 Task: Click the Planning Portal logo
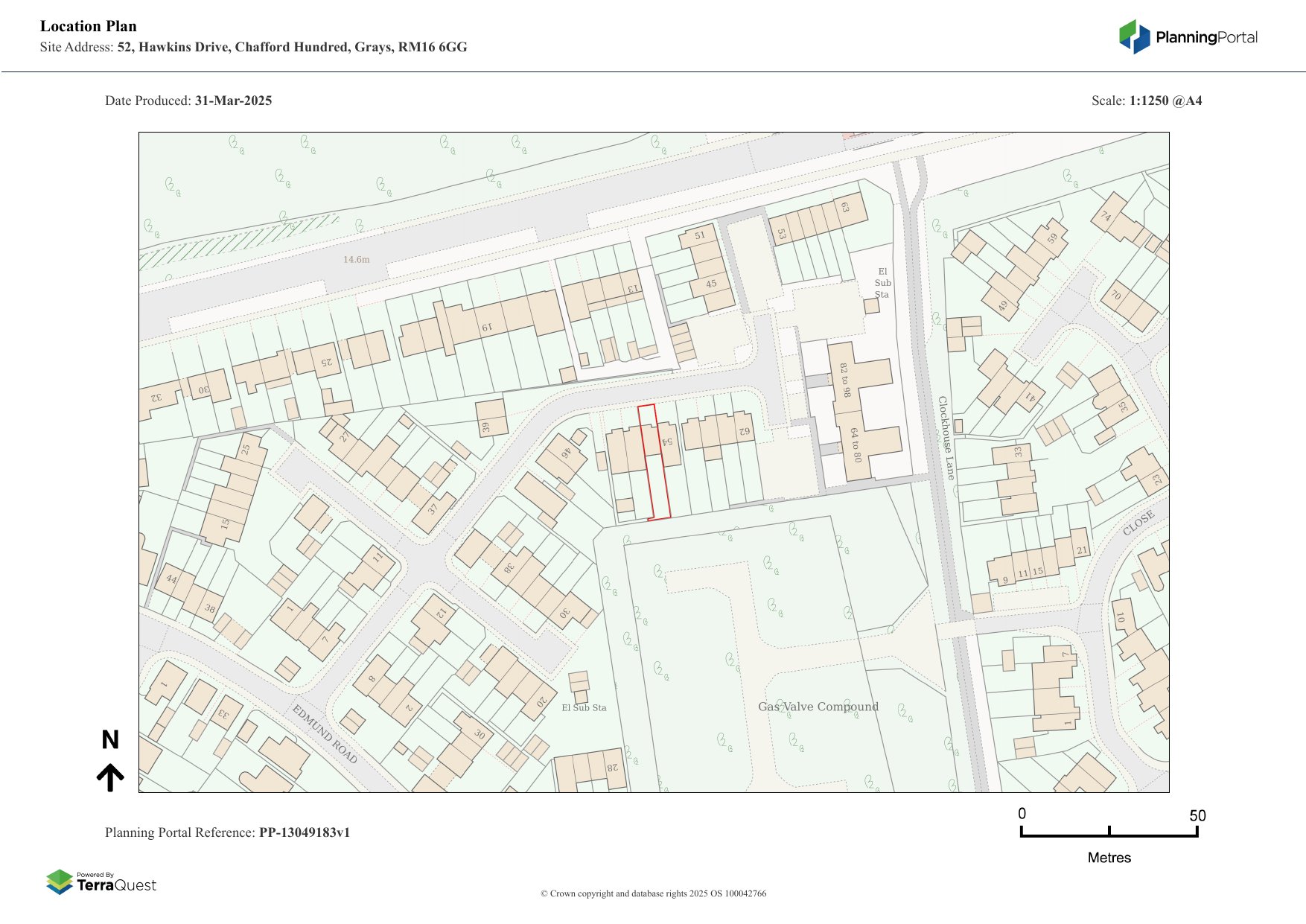(1188, 37)
